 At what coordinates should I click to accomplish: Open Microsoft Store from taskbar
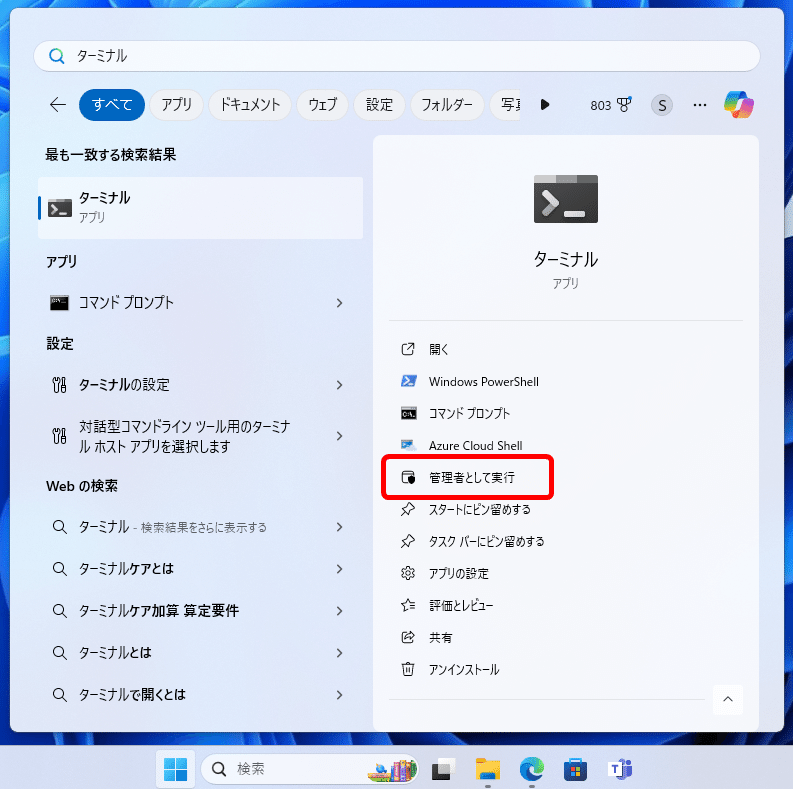coord(576,769)
